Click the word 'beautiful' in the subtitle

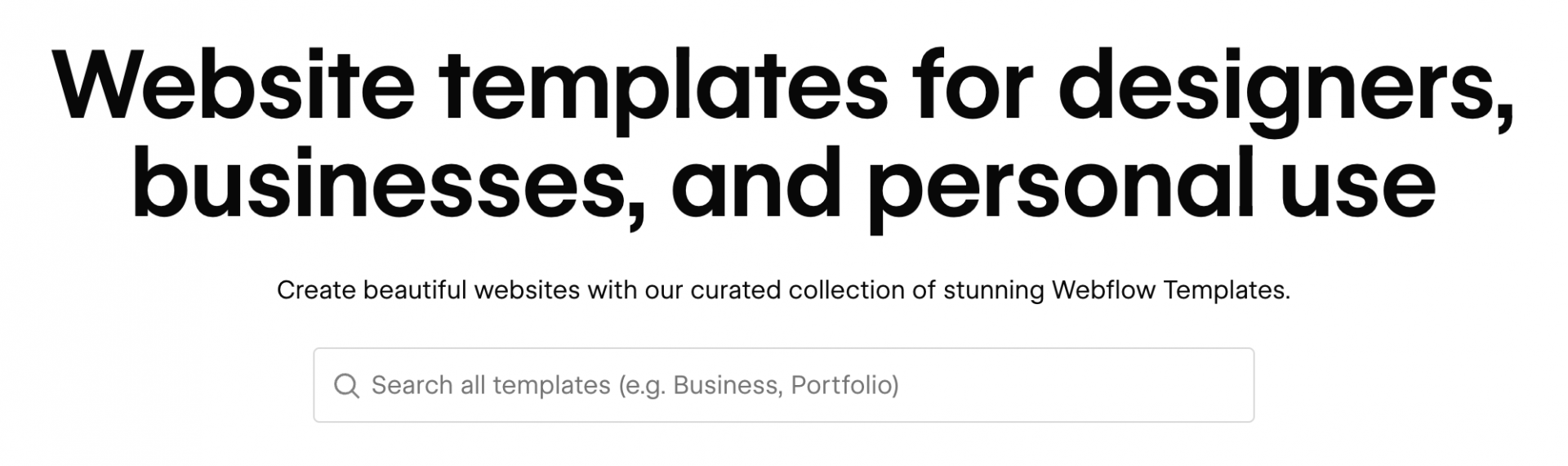(x=418, y=290)
